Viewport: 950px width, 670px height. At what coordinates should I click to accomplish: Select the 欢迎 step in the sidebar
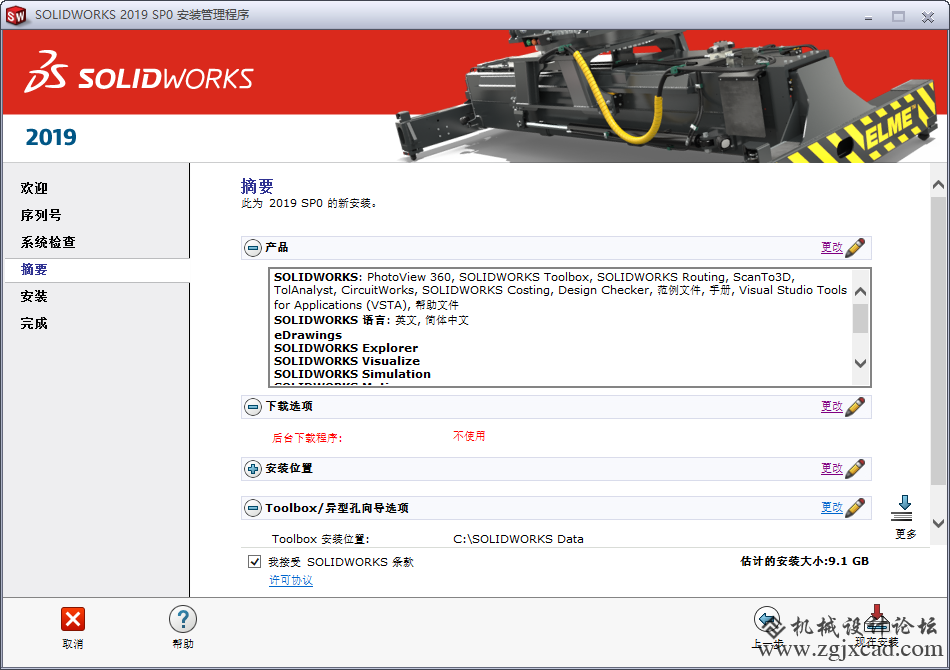point(34,188)
